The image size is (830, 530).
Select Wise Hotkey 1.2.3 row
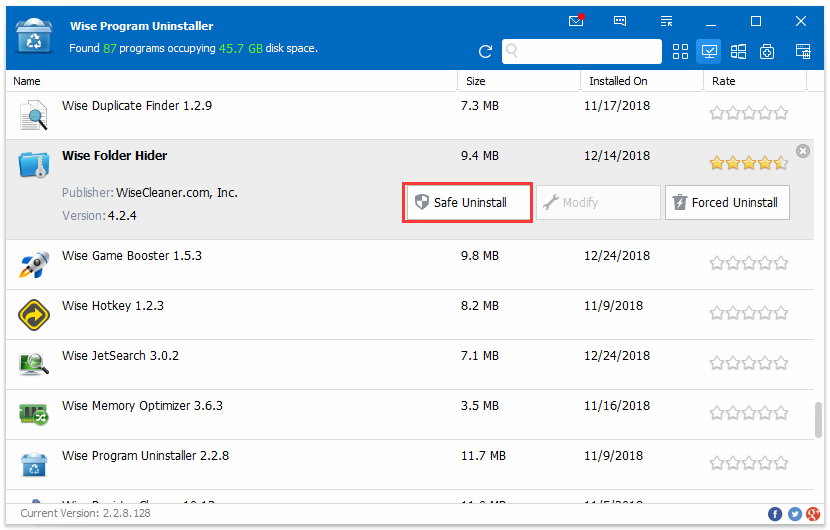pyautogui.click(x=410, y=315)
